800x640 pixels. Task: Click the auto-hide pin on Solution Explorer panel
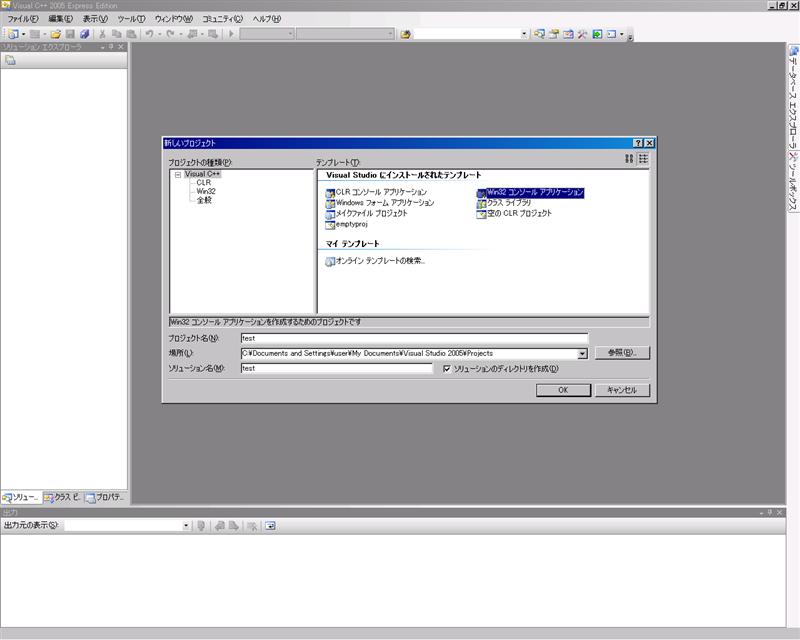111,47
